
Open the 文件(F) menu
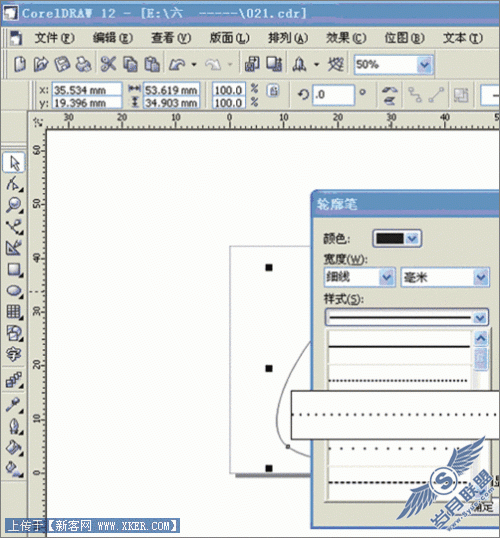point(54,38)
